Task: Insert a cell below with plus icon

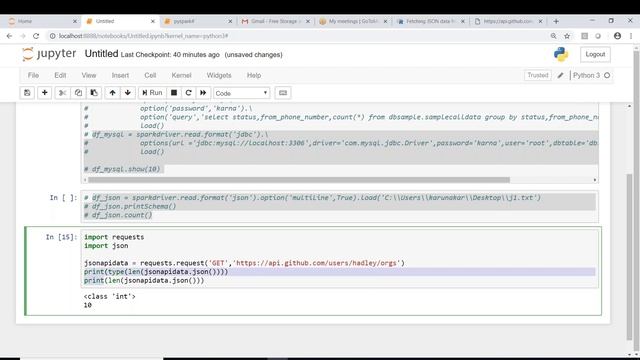Action: pos(44,93)
